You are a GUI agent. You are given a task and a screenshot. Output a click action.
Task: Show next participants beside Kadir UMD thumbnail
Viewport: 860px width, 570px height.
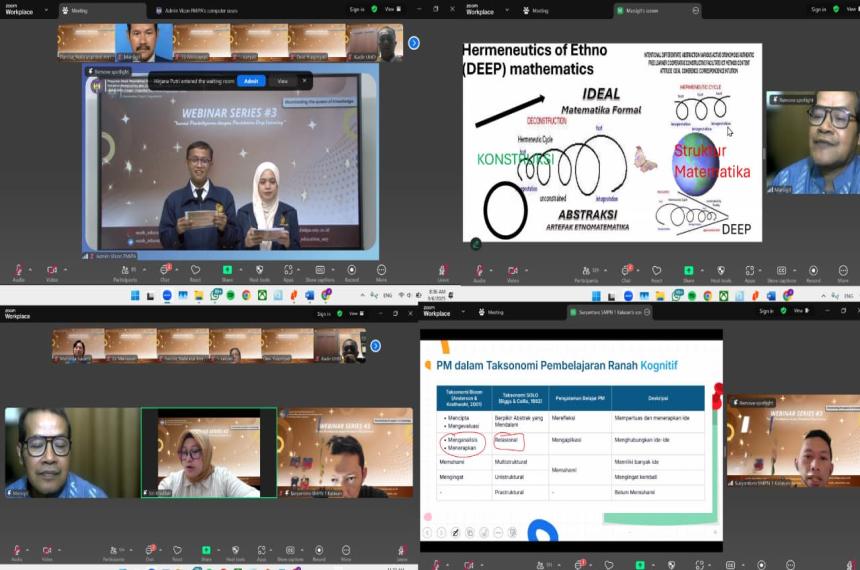point(414,43)
